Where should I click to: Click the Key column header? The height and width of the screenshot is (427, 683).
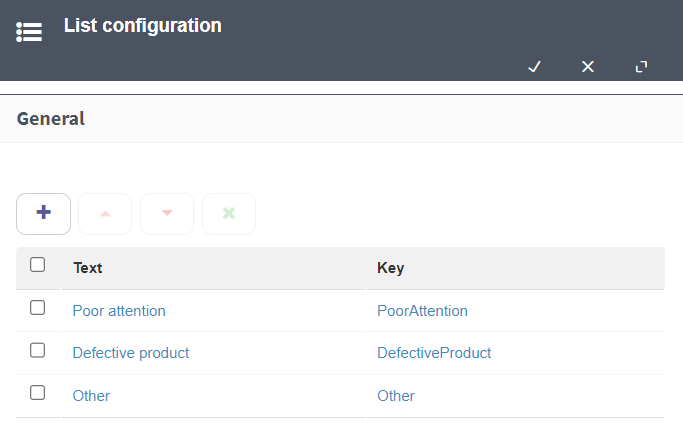point(390,268)
